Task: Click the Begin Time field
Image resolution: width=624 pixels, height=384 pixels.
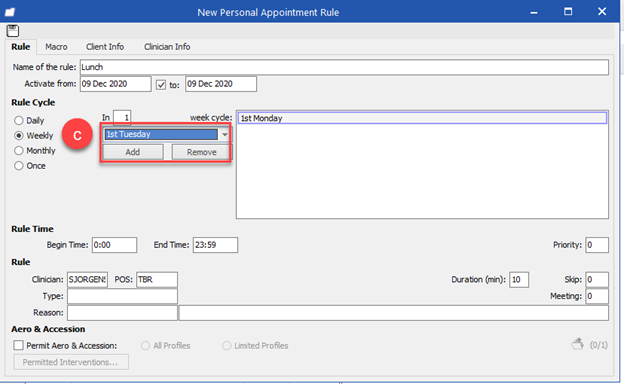Action: pyautogui.click(x=114, y=245)
